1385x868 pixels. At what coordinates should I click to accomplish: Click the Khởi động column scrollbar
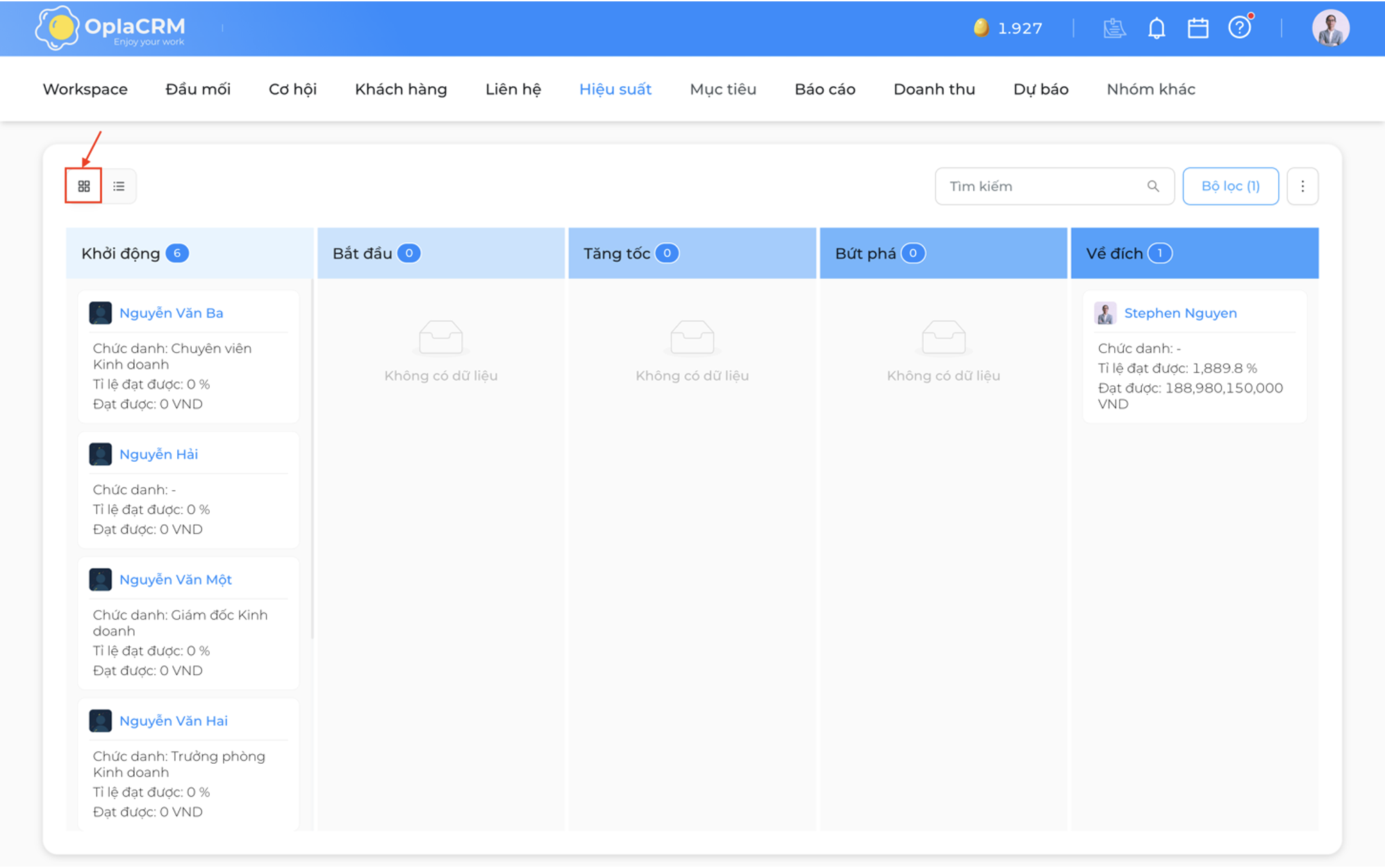click(x=312, y=458)
